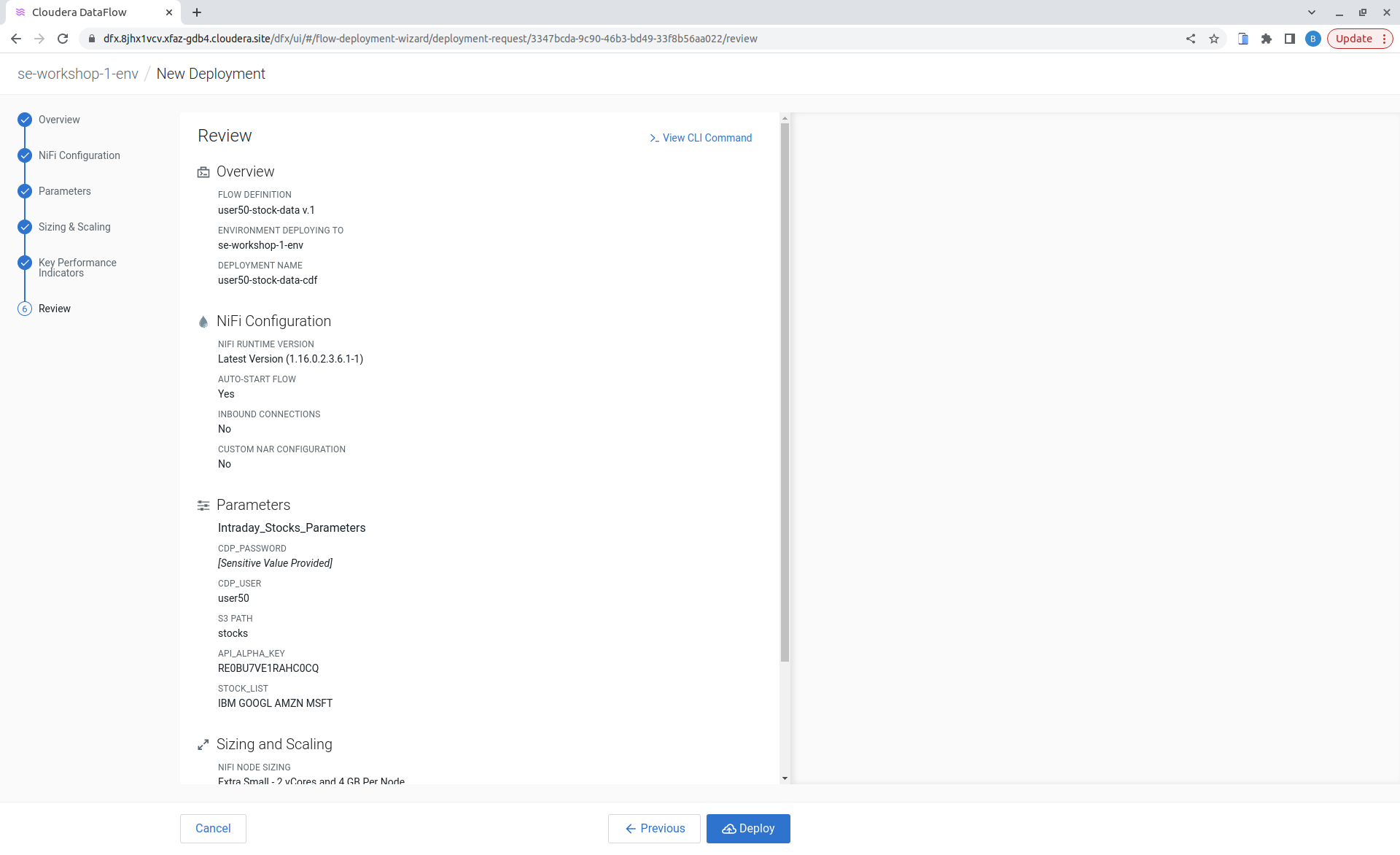
Task: Bookmark this page with the star icon
Action: tap(1214, 39)
